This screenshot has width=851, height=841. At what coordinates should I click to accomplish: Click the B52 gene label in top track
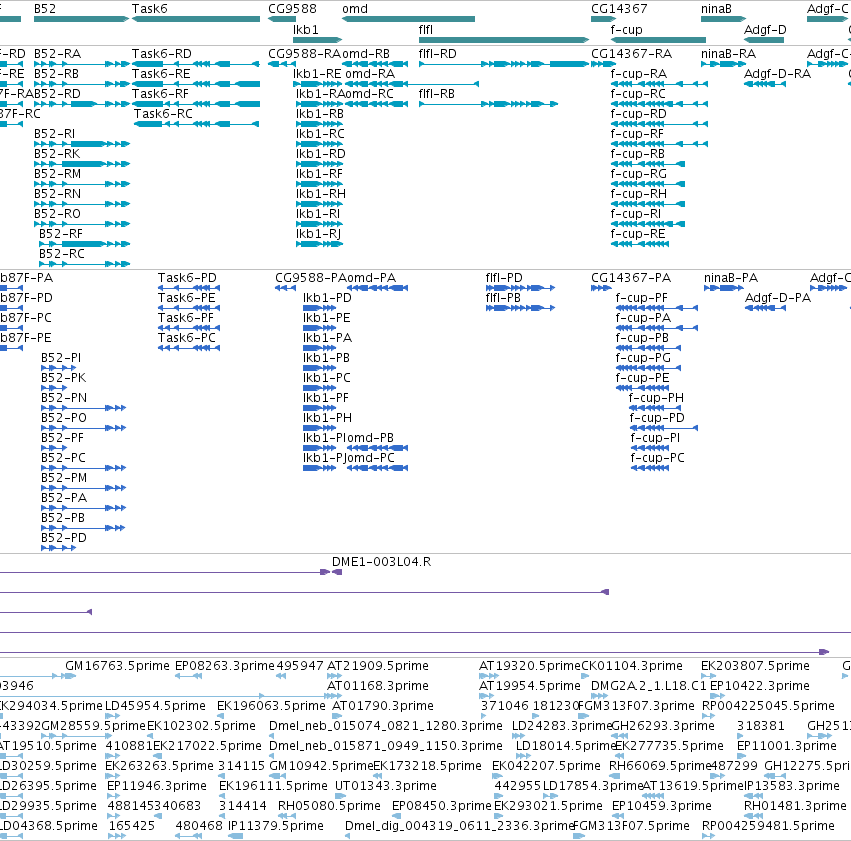coord(45,9)
